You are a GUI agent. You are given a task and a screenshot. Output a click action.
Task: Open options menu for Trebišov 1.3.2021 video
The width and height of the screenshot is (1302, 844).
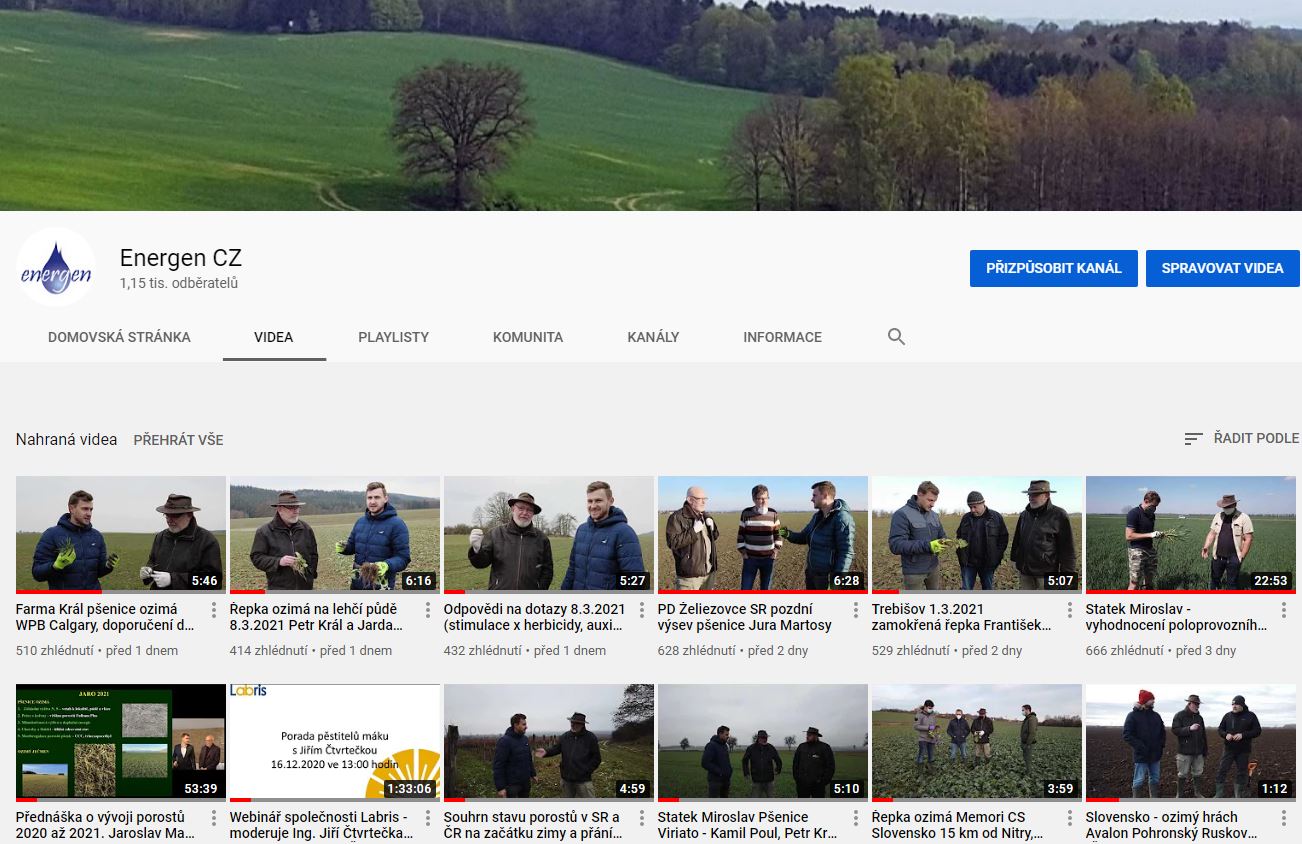pyautogui.click(x=1070, y=609)
